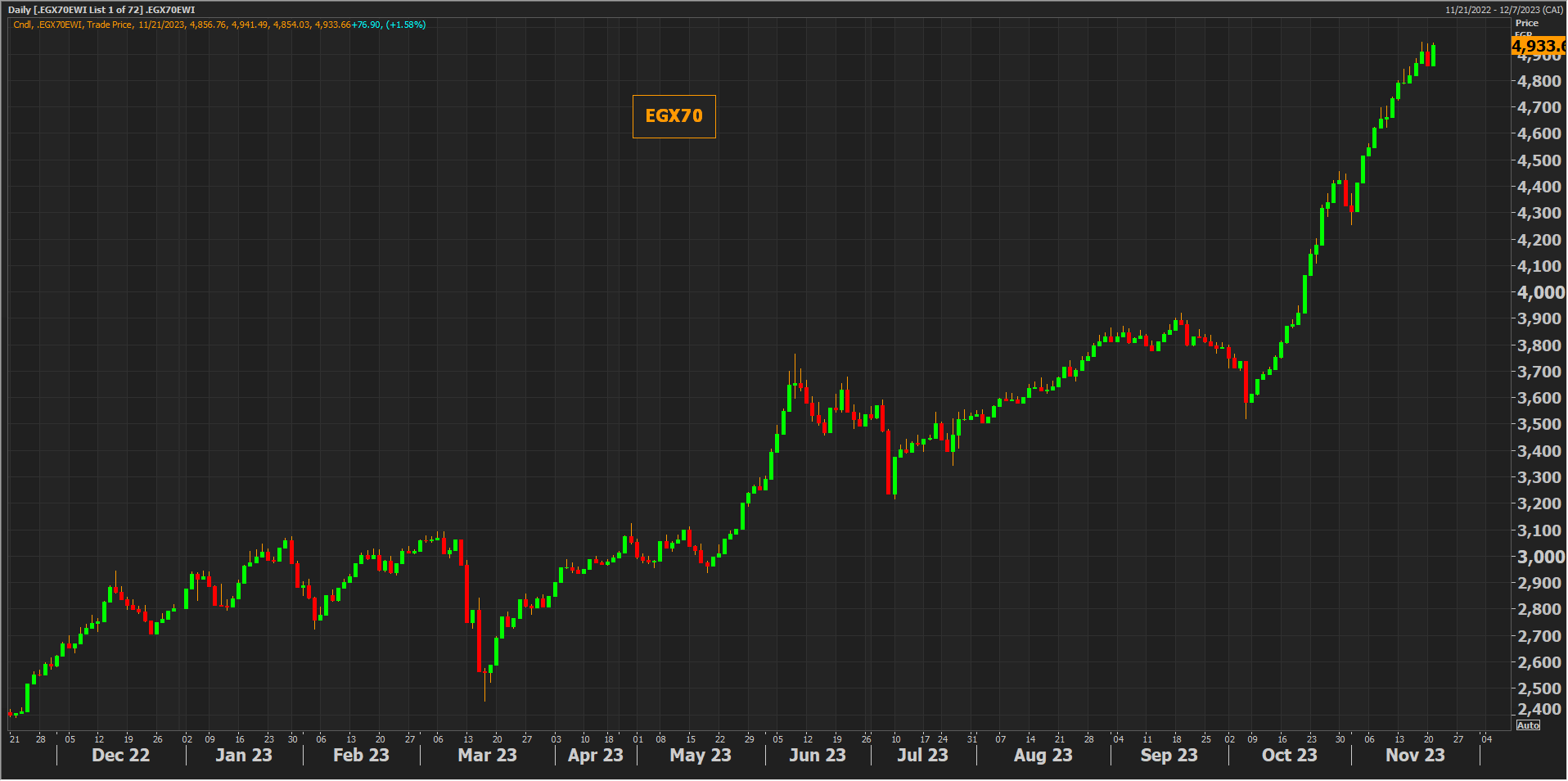Image resolution: width=1568 pixels, height=781 pixels.
Task: Click the Nov 23 month label
Action: point(1414,755)
